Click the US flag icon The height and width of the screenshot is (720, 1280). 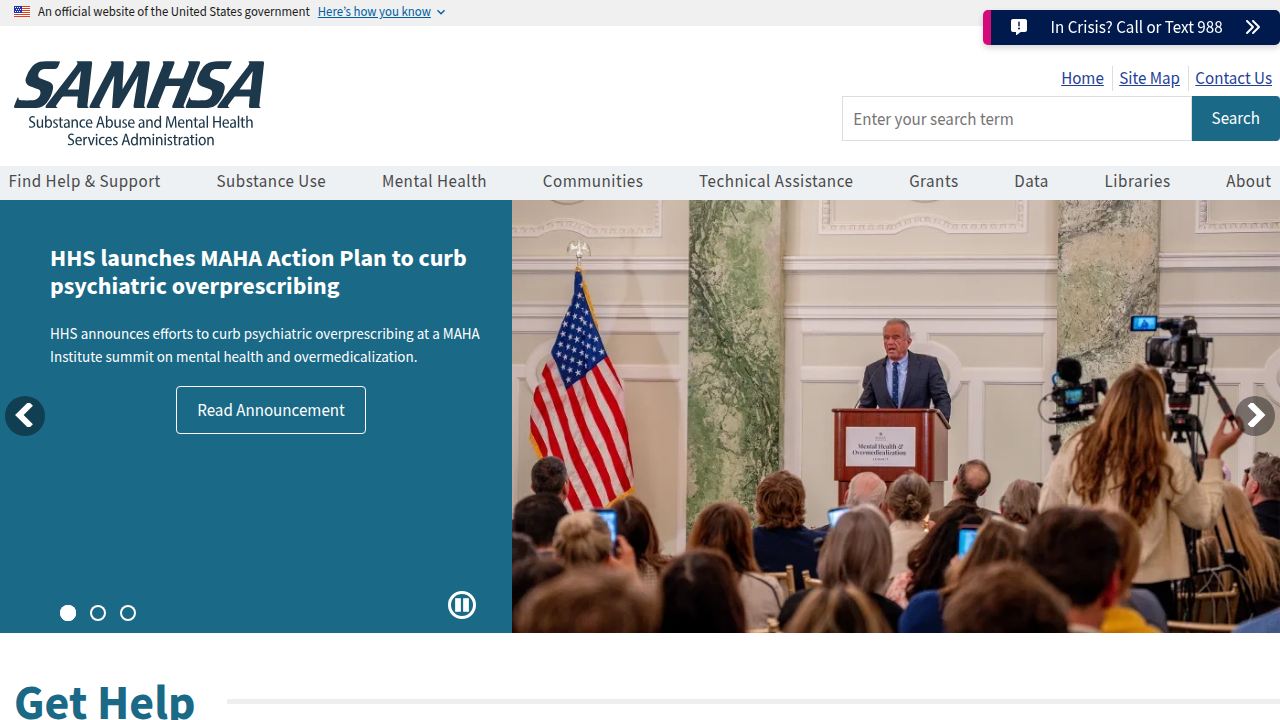point(22,12)
